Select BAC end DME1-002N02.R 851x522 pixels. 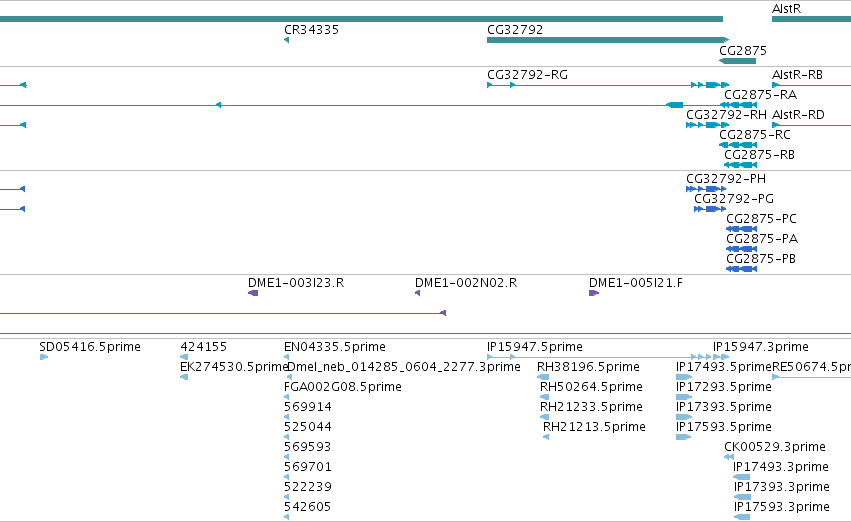tap(466, 283)
